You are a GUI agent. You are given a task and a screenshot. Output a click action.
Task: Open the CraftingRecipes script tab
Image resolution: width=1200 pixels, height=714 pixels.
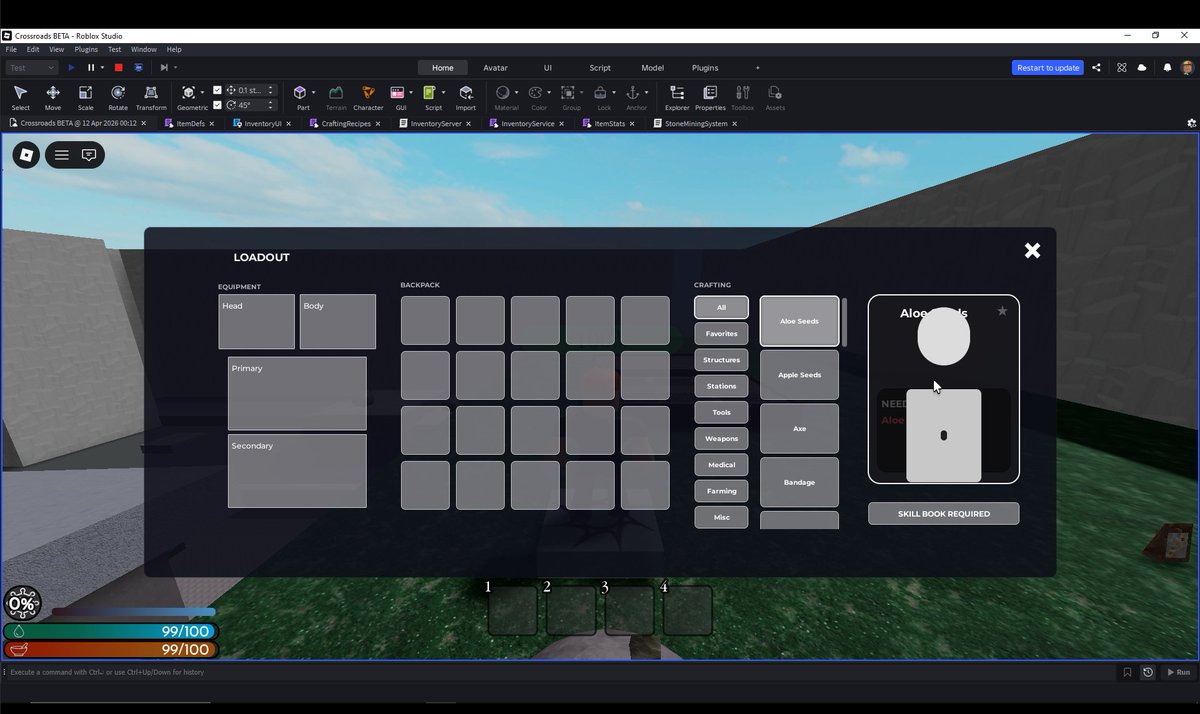point(346,124)
